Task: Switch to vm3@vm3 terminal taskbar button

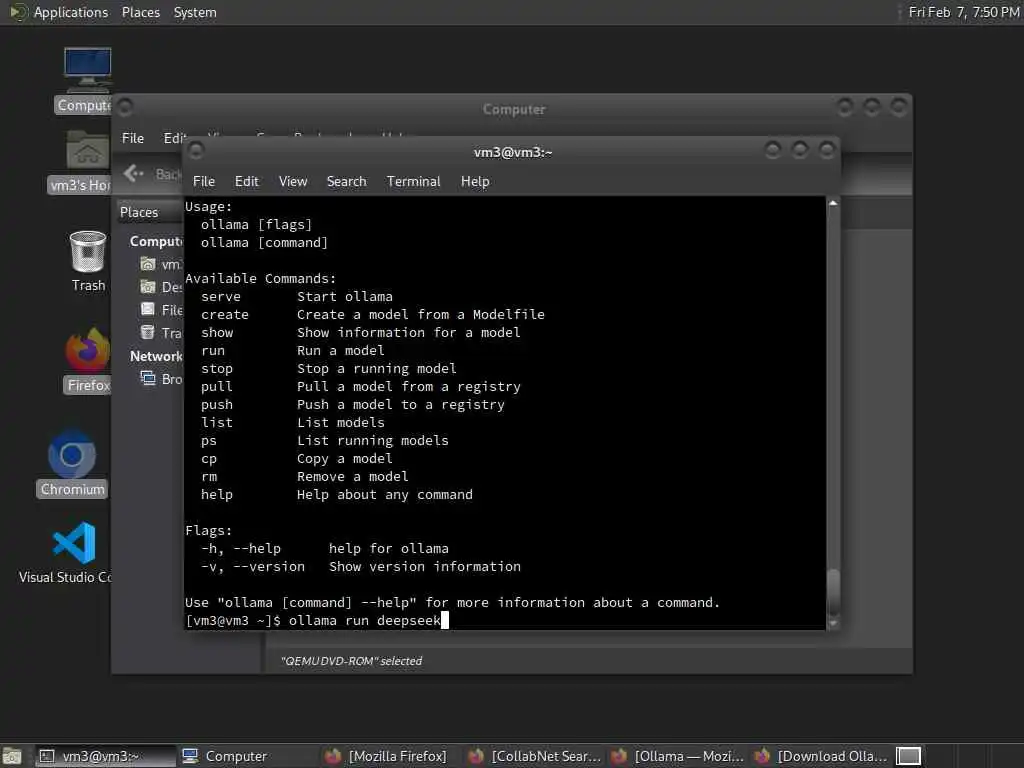Action: tap(104, 756)
